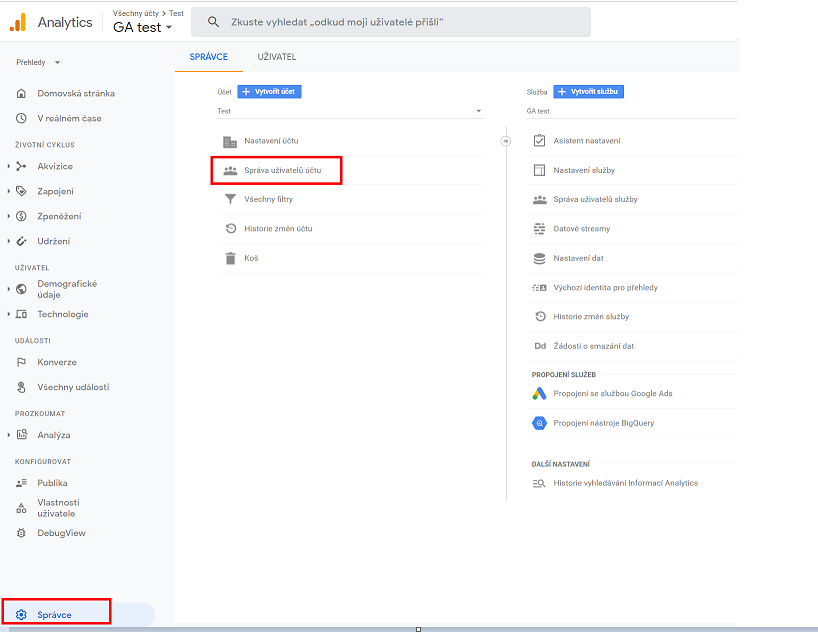Click the Google Ads logo icon

click(x=539, y=393)
